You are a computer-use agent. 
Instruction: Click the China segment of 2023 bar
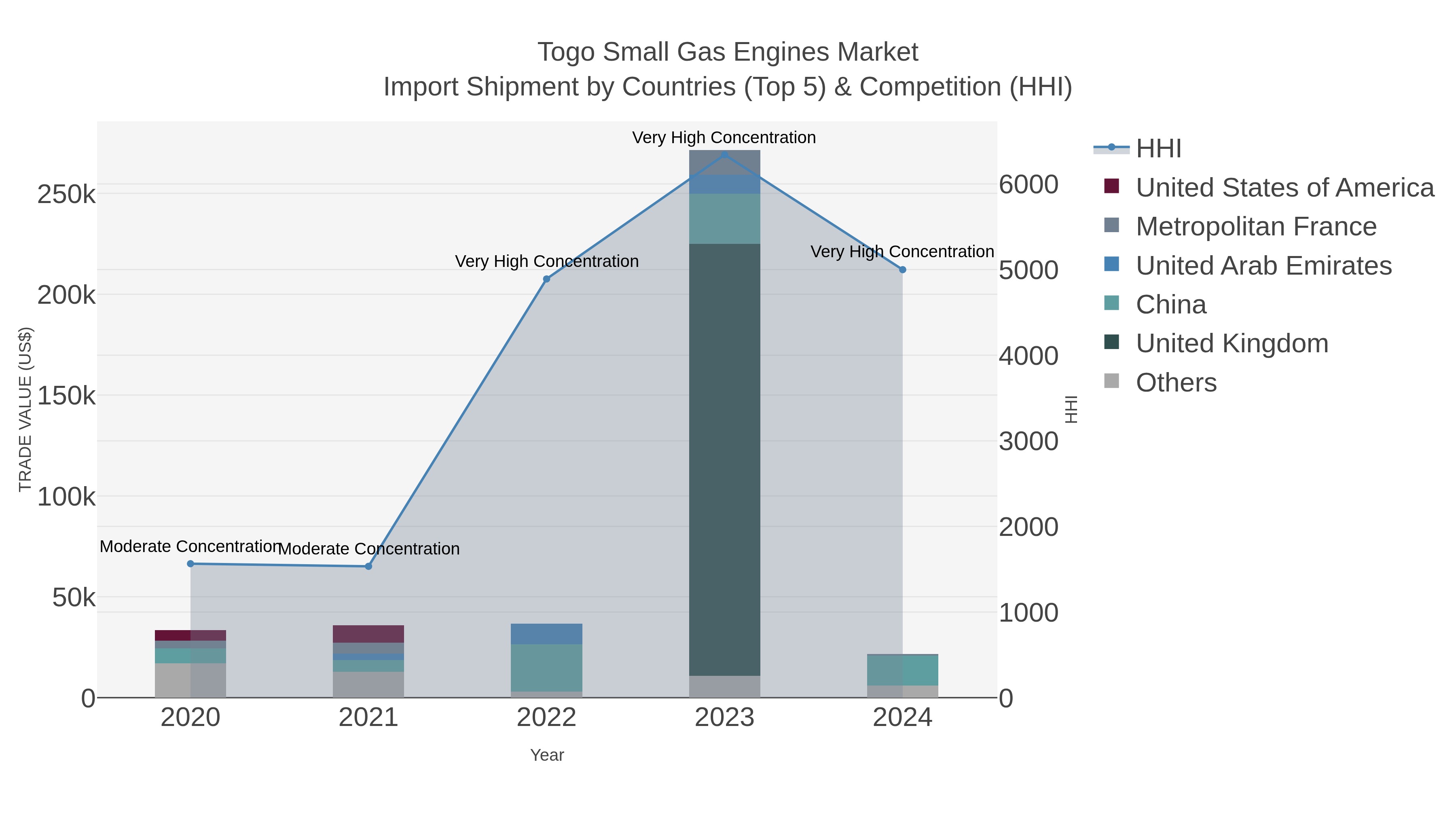click(x=725, y=219)
